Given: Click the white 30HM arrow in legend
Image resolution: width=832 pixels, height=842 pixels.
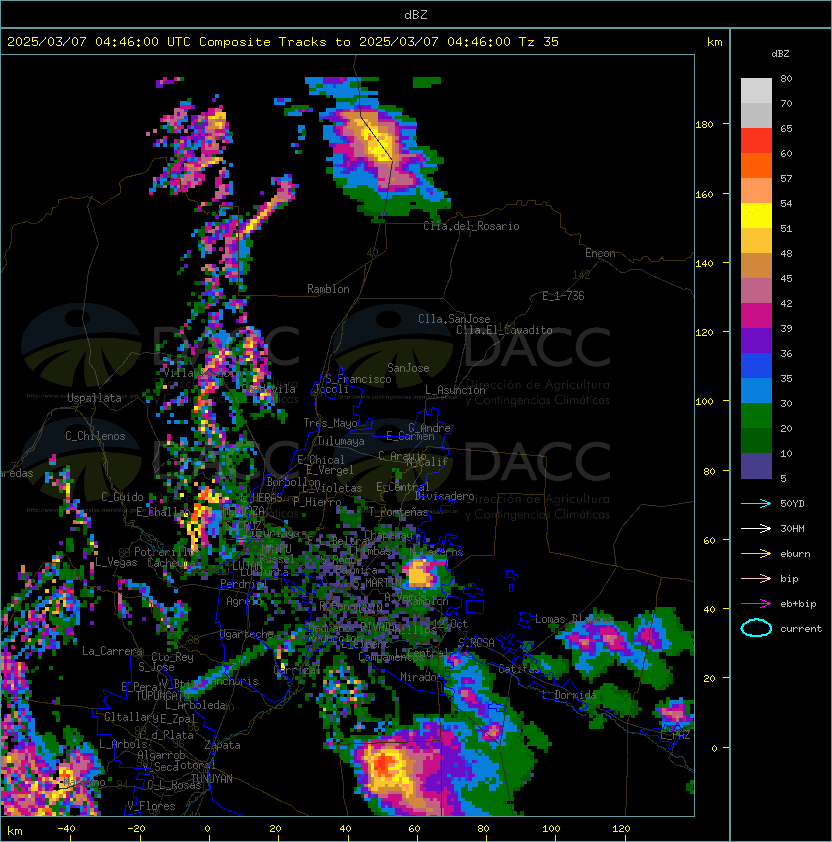Looking at the screenshot, I should pos(756,528).
